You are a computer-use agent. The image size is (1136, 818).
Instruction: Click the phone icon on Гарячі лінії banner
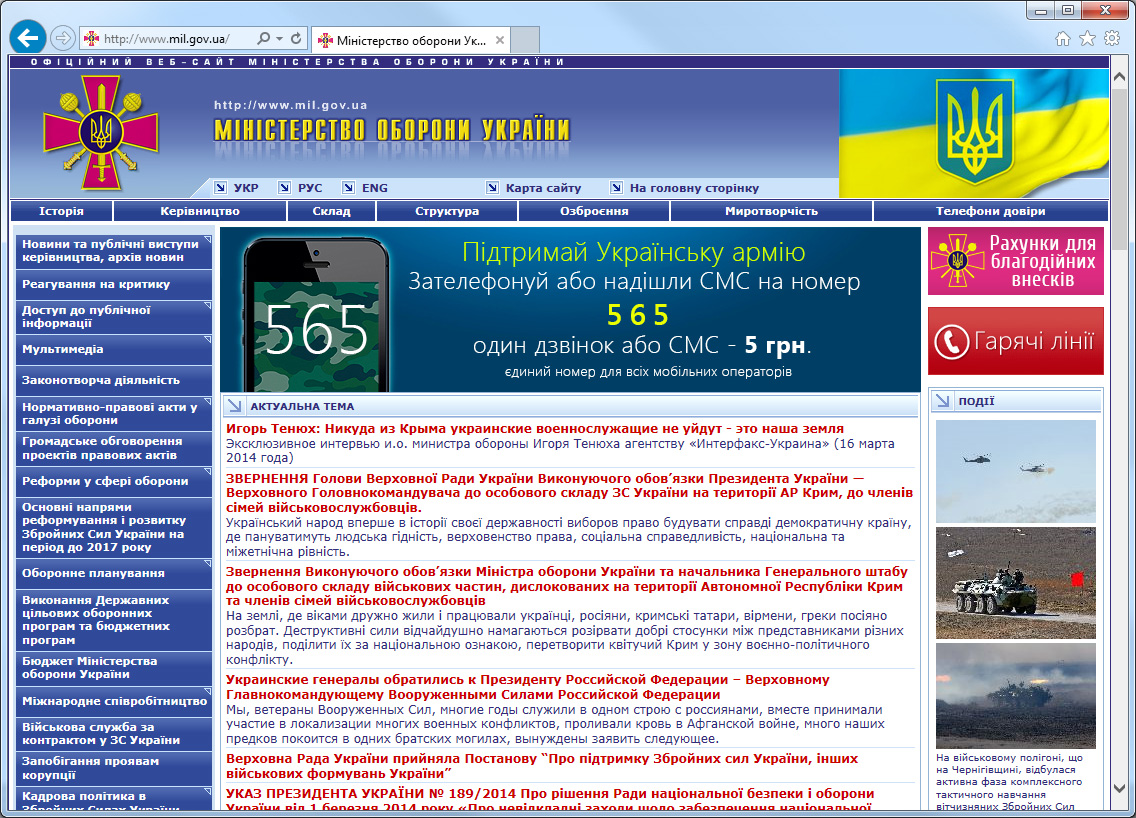(x=951, y=341)
